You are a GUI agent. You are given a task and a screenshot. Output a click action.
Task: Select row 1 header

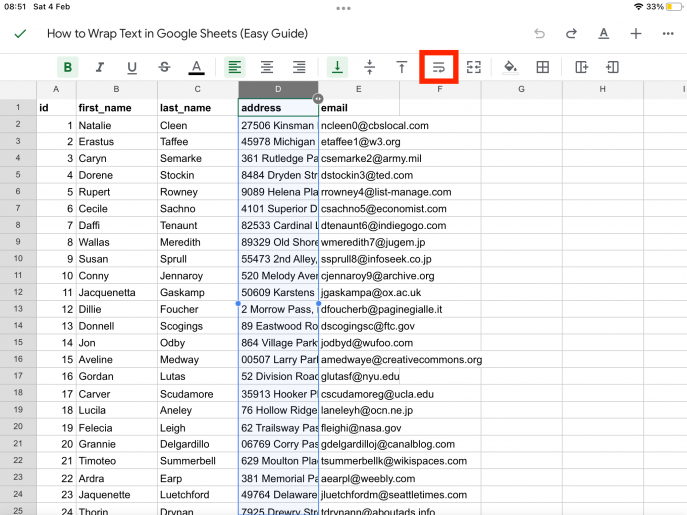[x=18, y=107]
